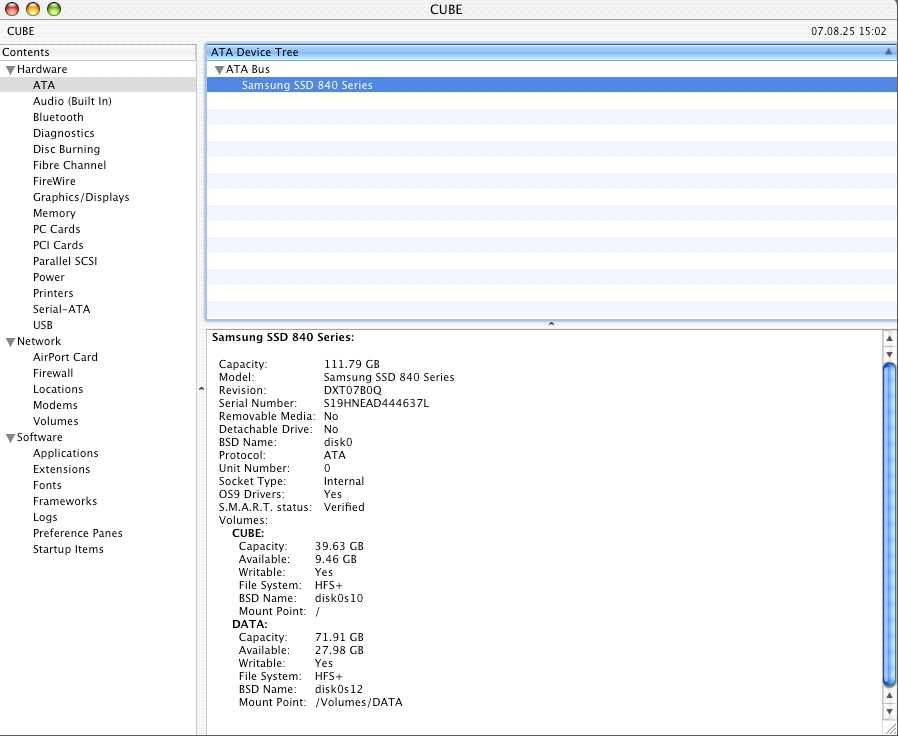Image resolution: width=898 pixels, height=736 pixels.
Task: Click details scrollbar top up arrow
Action: [889, 339]
